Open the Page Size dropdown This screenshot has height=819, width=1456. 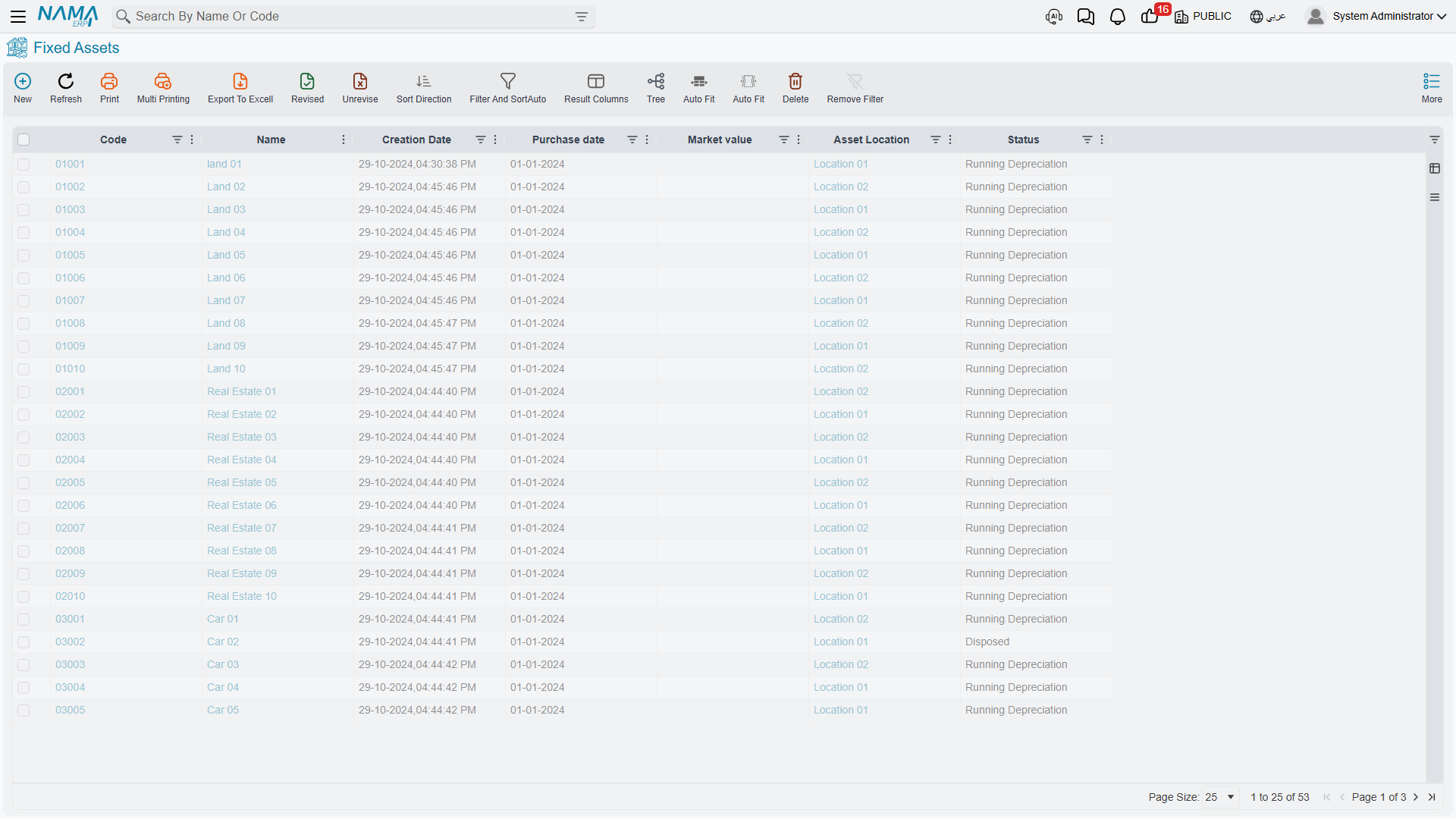click(1220, 797)
